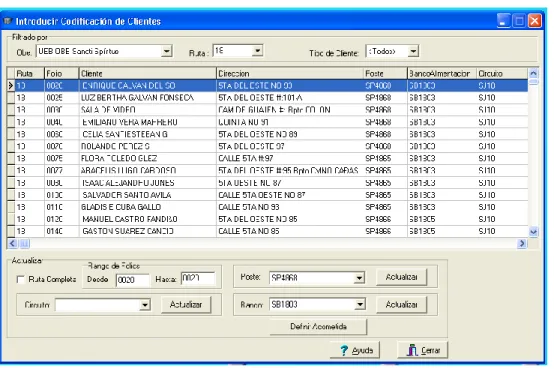Click the Desde folio input field
Screen dimensions: 554x369
132,280
